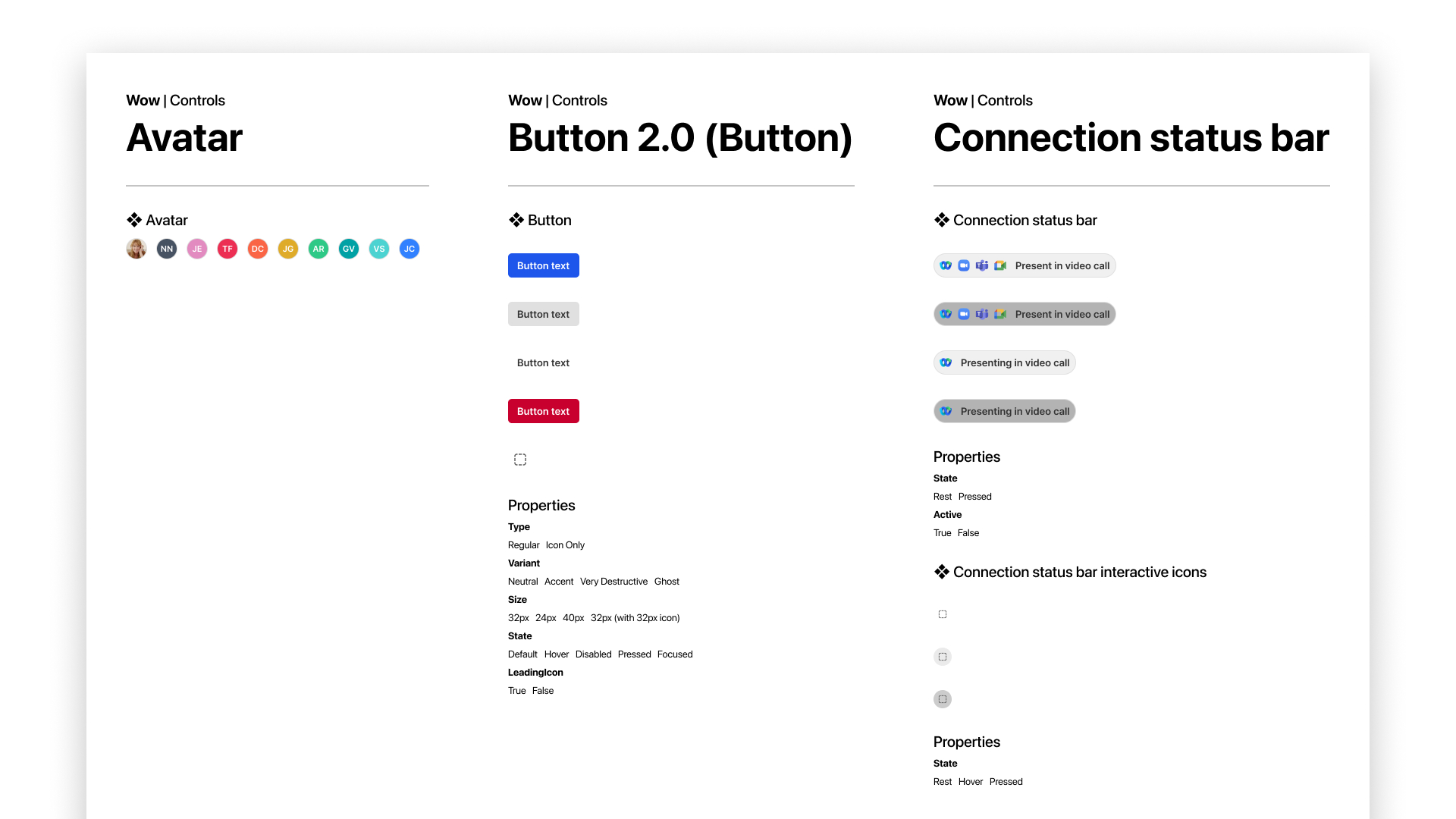The image size is (1456, 819).
Task: Click the pressed-state interactive icon with dark circle
Action: (943, 699)
